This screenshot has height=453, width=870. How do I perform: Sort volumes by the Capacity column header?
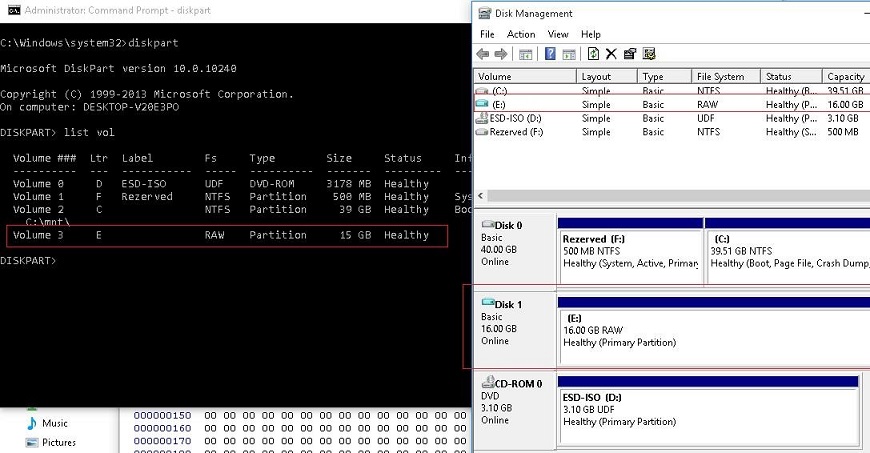click(x=846, y=77)
